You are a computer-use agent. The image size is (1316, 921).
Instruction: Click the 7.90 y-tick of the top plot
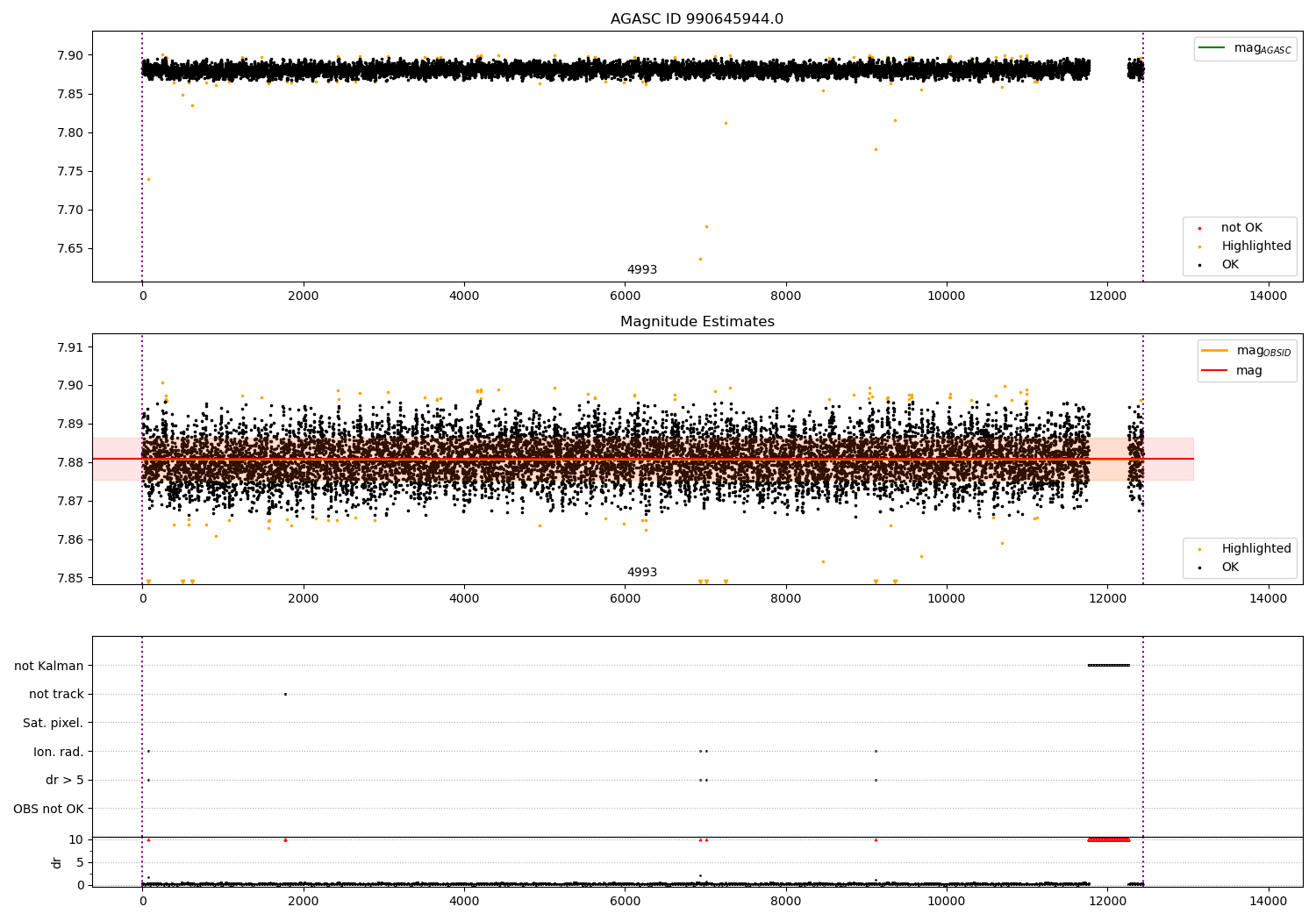[69, 55]
